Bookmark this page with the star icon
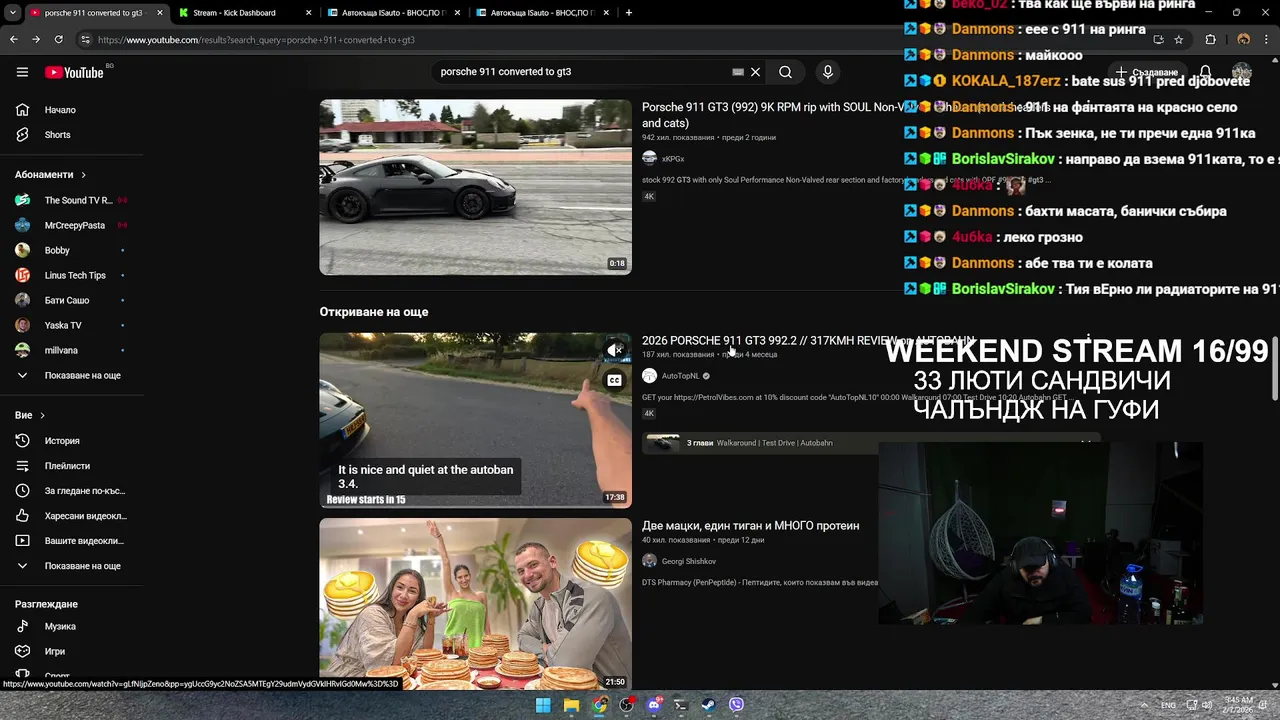1280x720 pixels. [x=1179, y=40]
